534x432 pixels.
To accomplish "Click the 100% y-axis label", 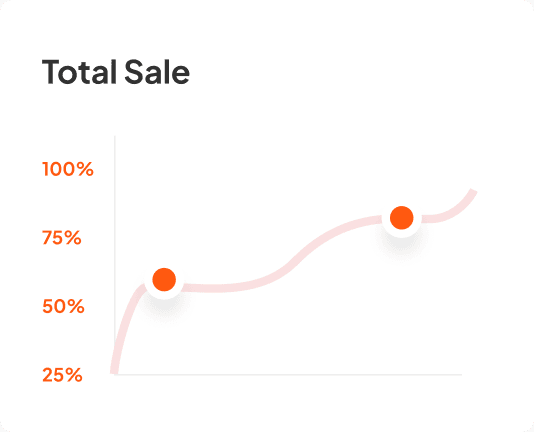I will pyautogui.click(x=68, y=169).
